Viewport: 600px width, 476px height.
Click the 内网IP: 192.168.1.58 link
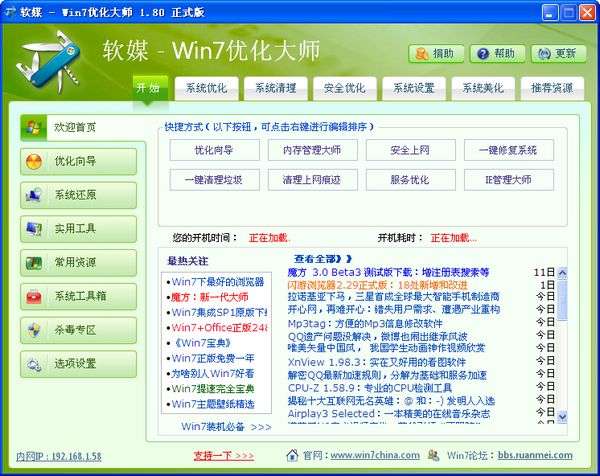click(x=59, y=456)
